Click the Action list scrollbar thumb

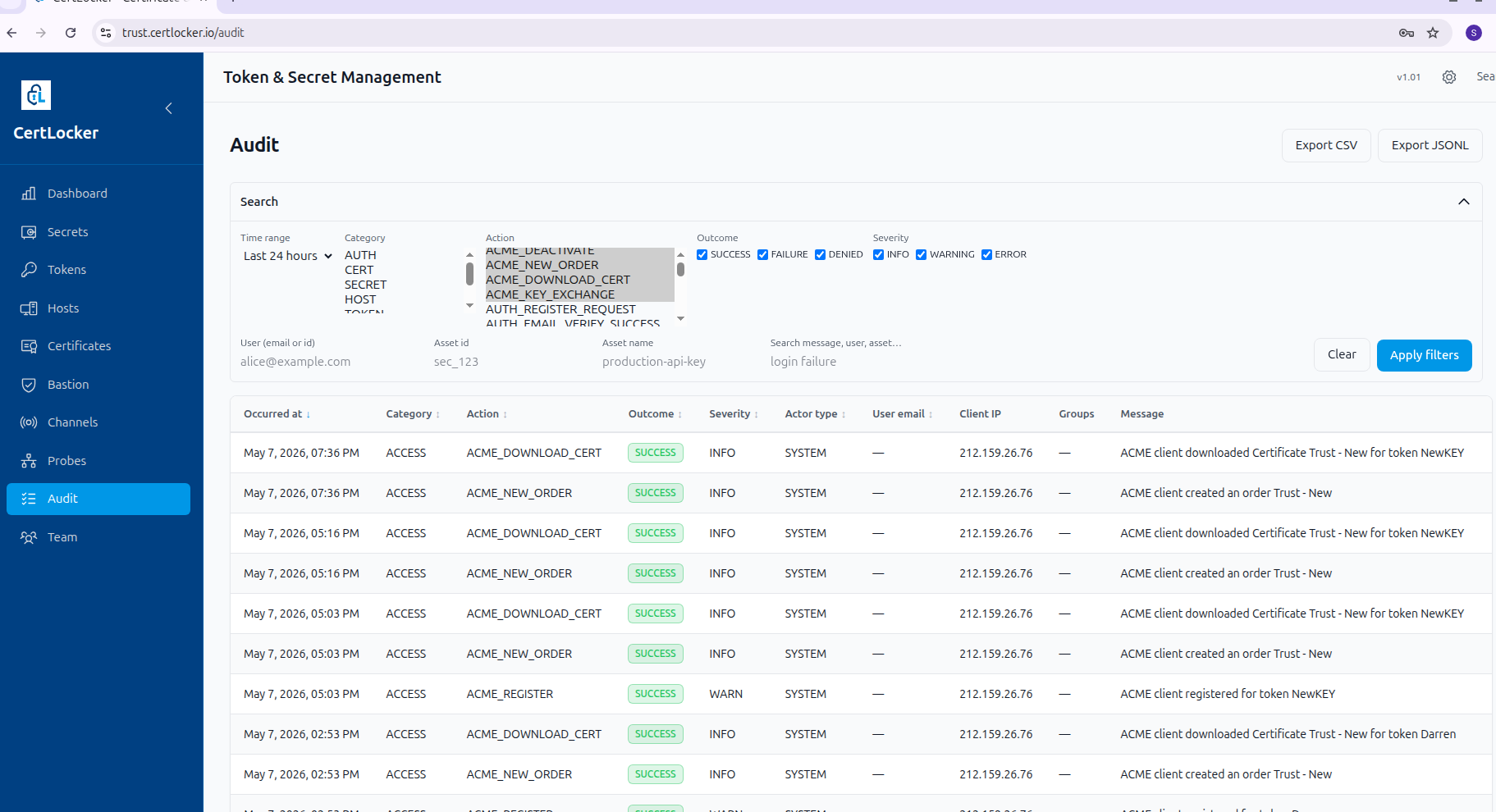(680, 269)
